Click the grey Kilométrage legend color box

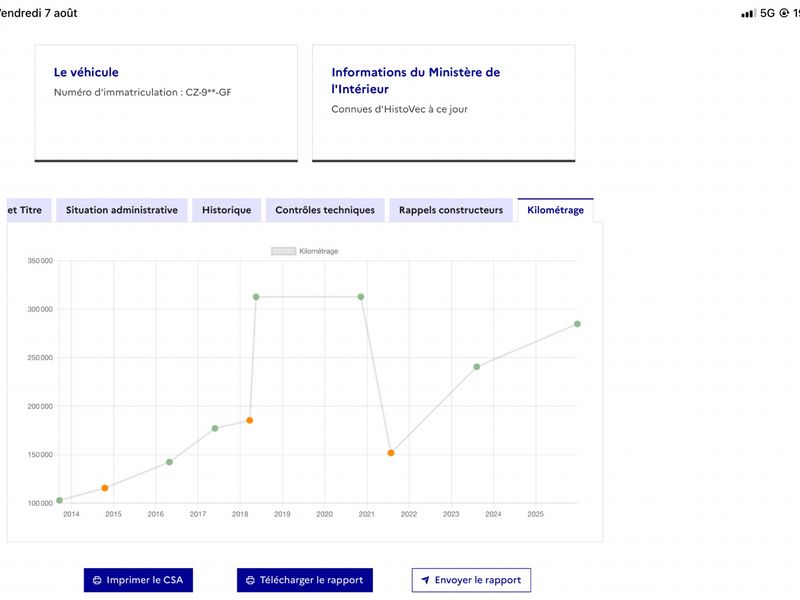(283, 251)
